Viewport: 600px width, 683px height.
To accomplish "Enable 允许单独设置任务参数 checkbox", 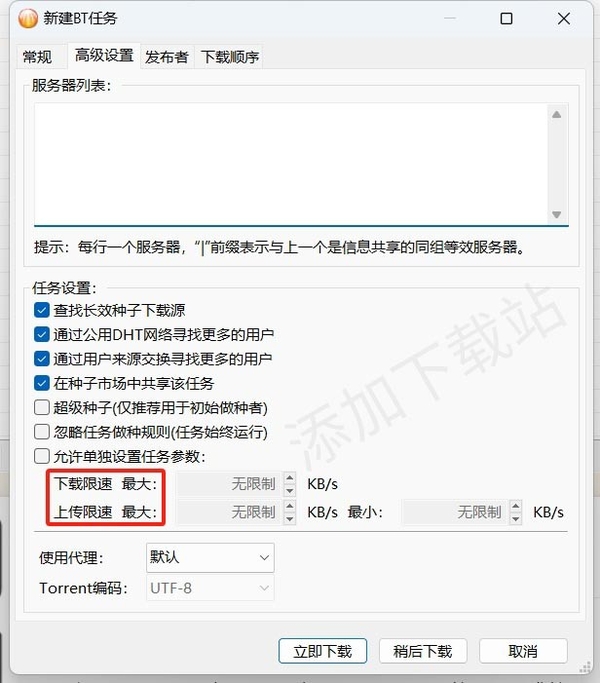I will click(41, 456).
